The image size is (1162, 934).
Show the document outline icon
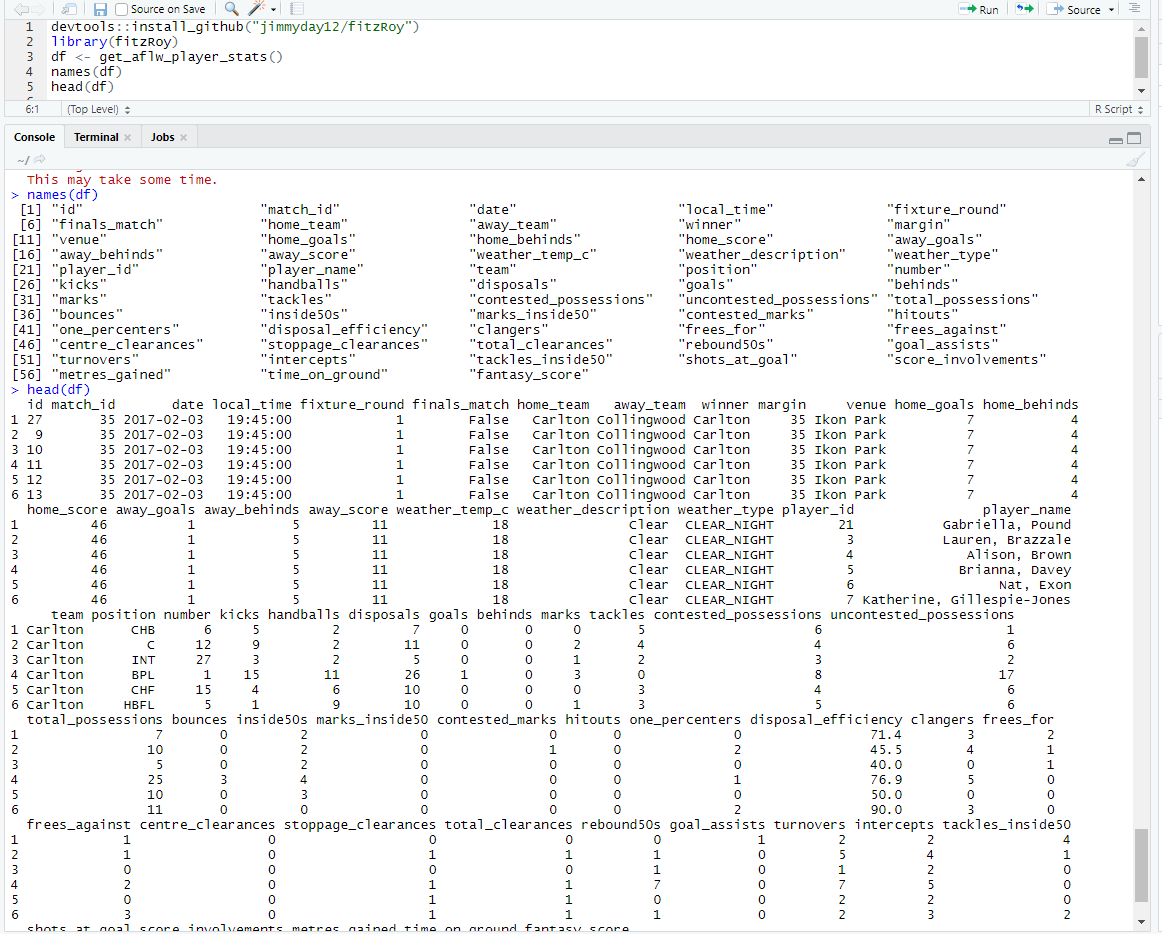[x=1135, y=9]
